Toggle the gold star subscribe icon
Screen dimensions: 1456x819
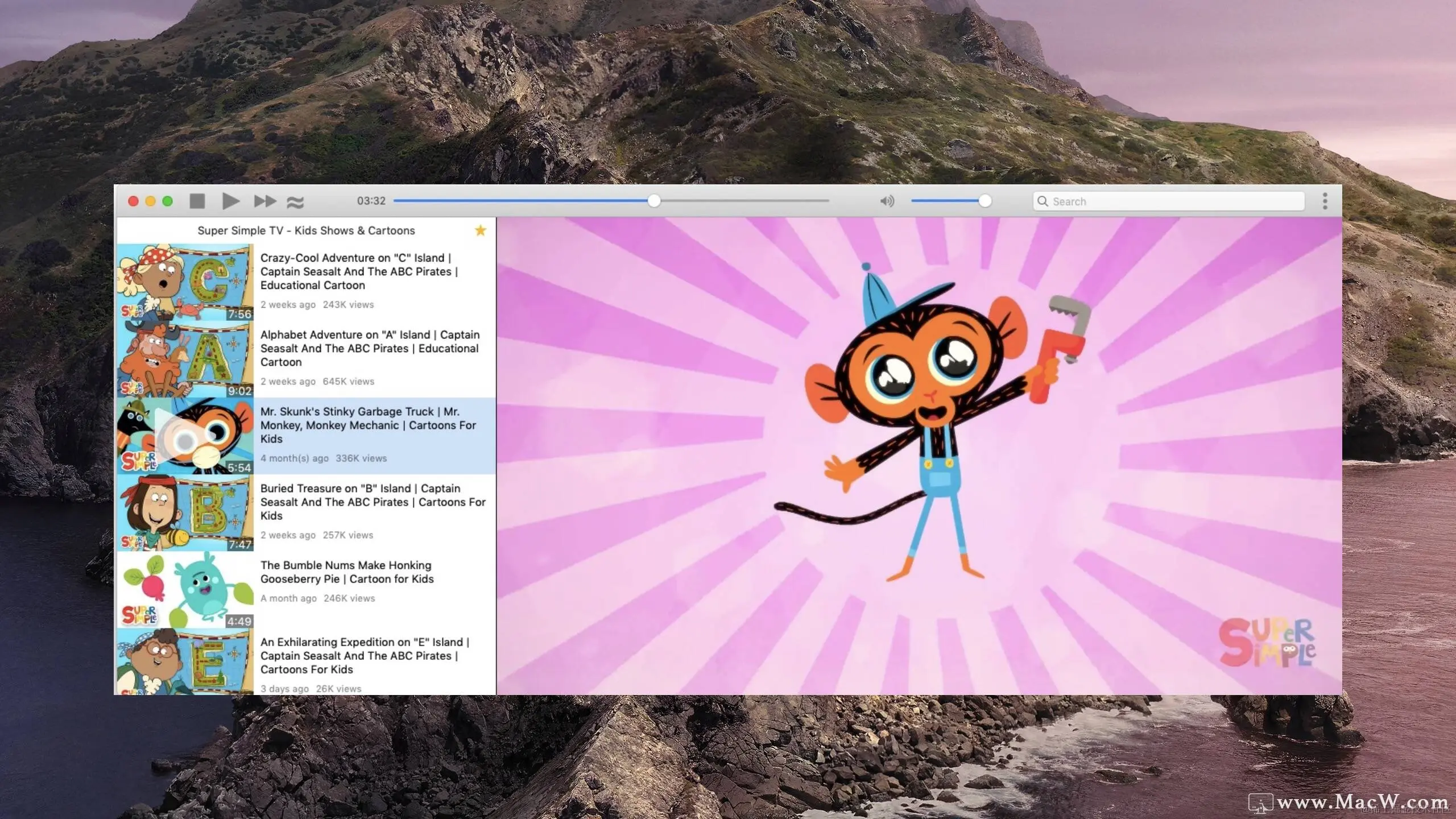point(481,230)
